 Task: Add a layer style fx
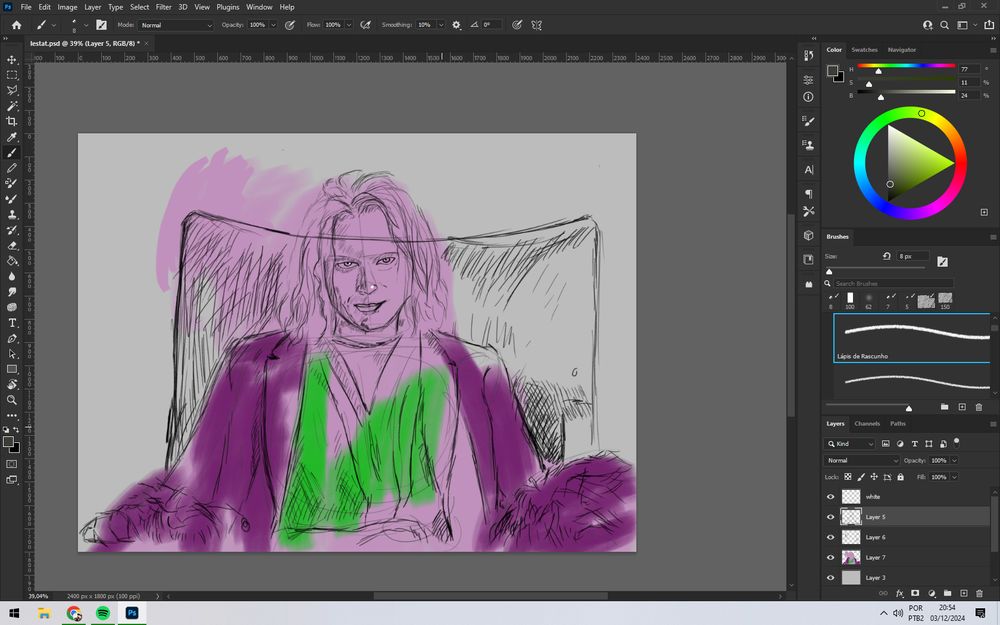pyautogui.click(x=899, y=593)
